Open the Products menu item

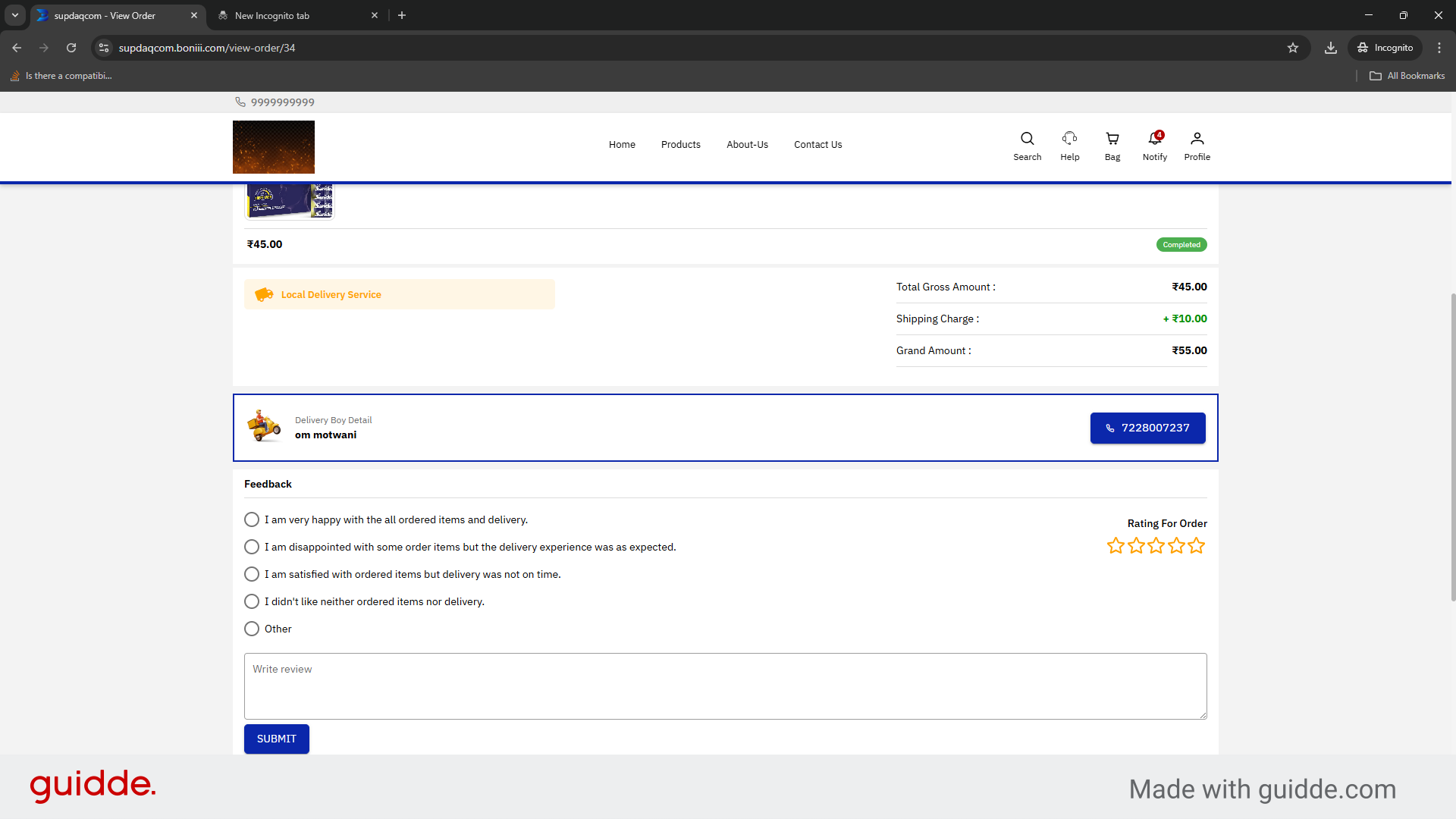click(x=680, y=145)
